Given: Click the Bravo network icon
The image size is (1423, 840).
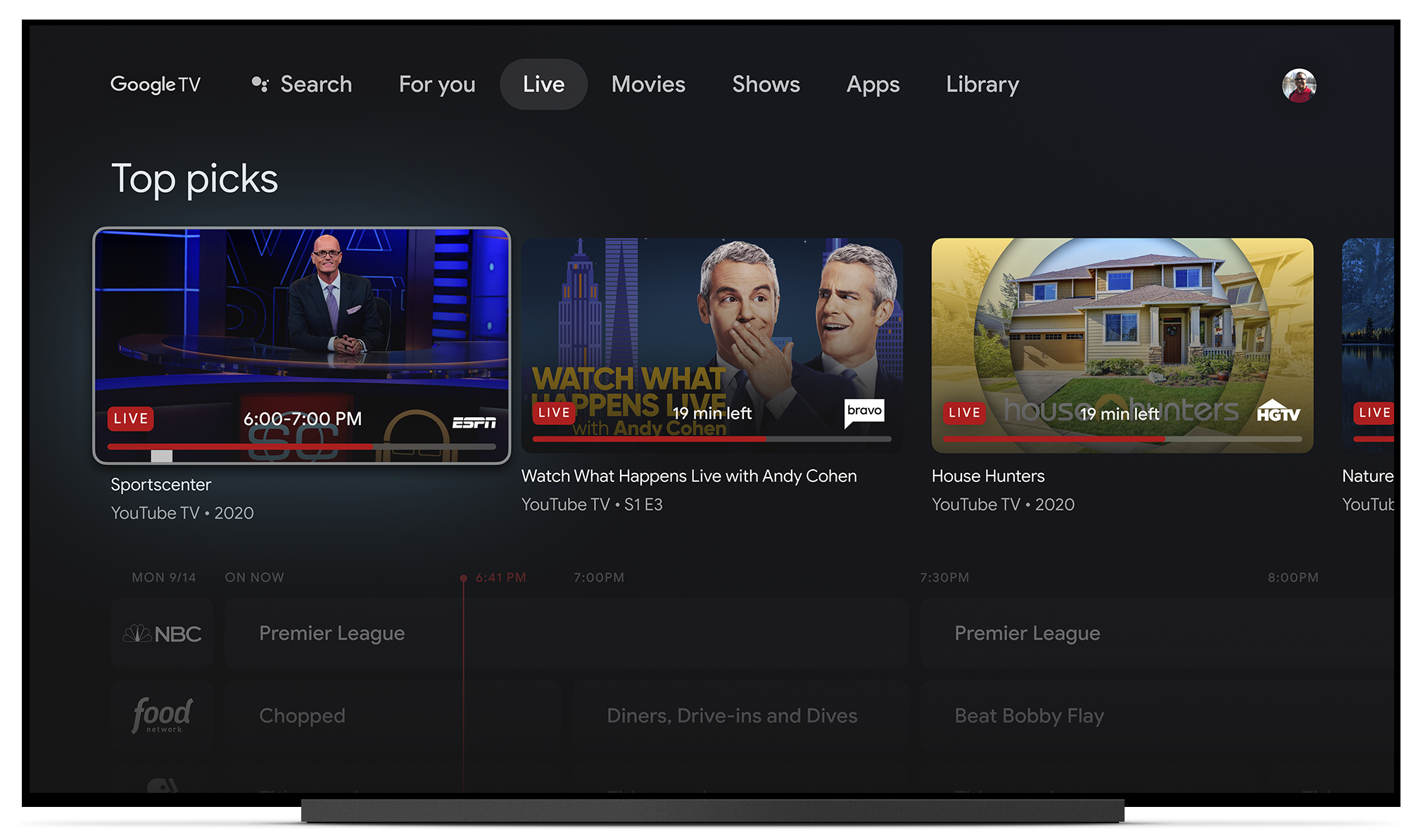Looking at the screenshot, I should [x=864, y=411].
